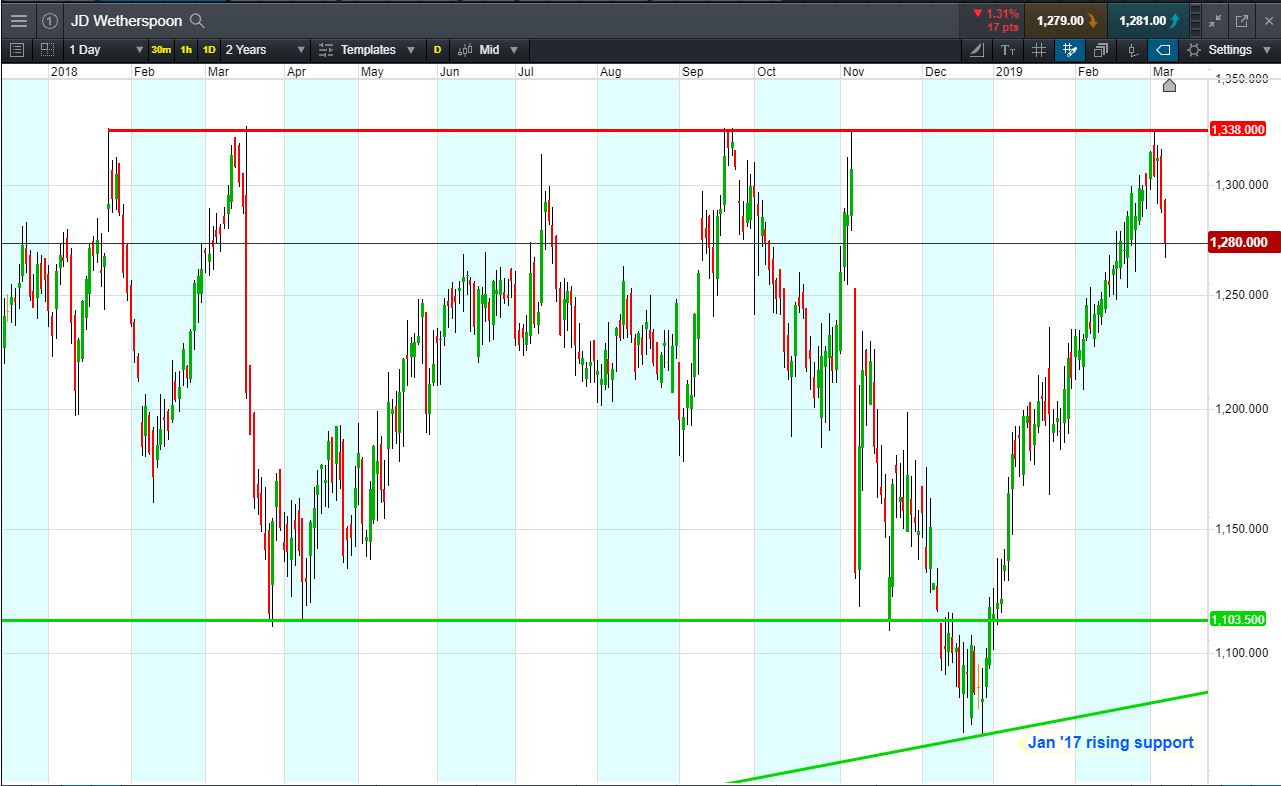Open the list panel icon under the menu
Screen dimensions: 1281x786
[x=17, y=50]
